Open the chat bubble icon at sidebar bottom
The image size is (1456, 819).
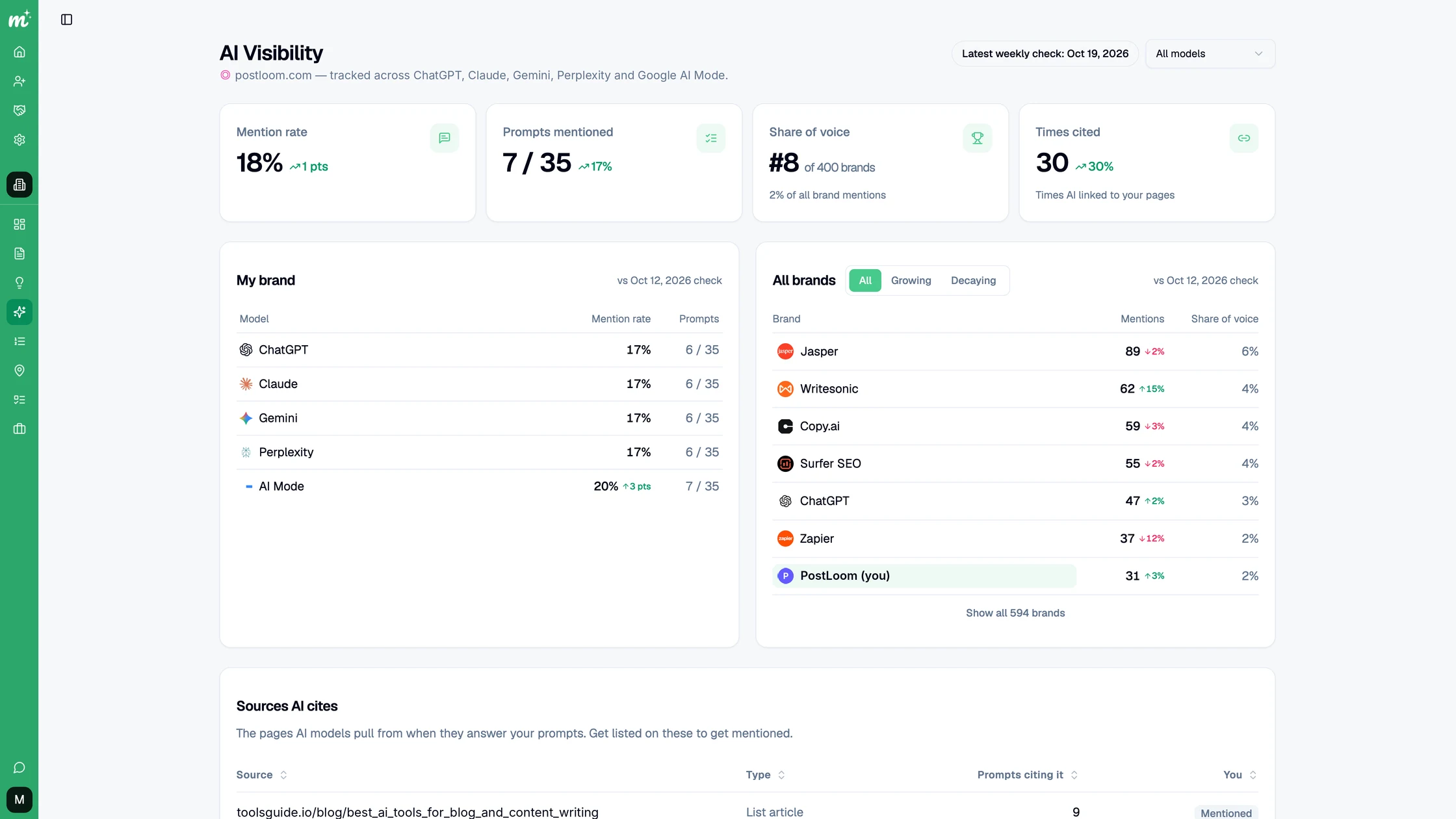(x=19, y=768)
